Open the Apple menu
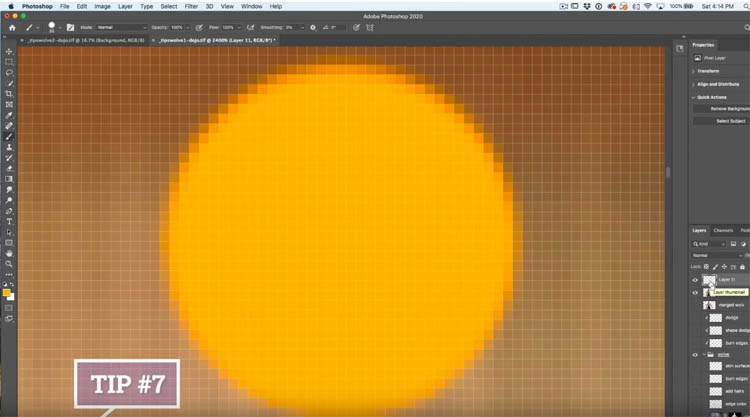750x417 pixels. pyautogui.click(x=11, y=6)
